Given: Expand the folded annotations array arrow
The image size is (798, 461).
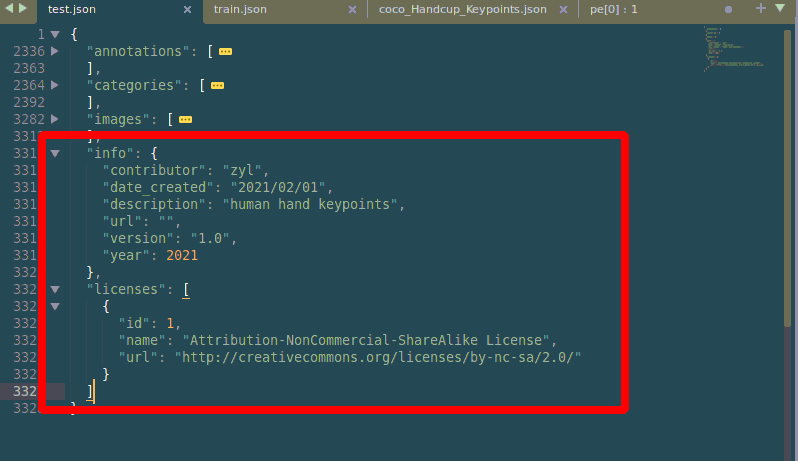Looking at the screenshot, I should tap(55, 51).
